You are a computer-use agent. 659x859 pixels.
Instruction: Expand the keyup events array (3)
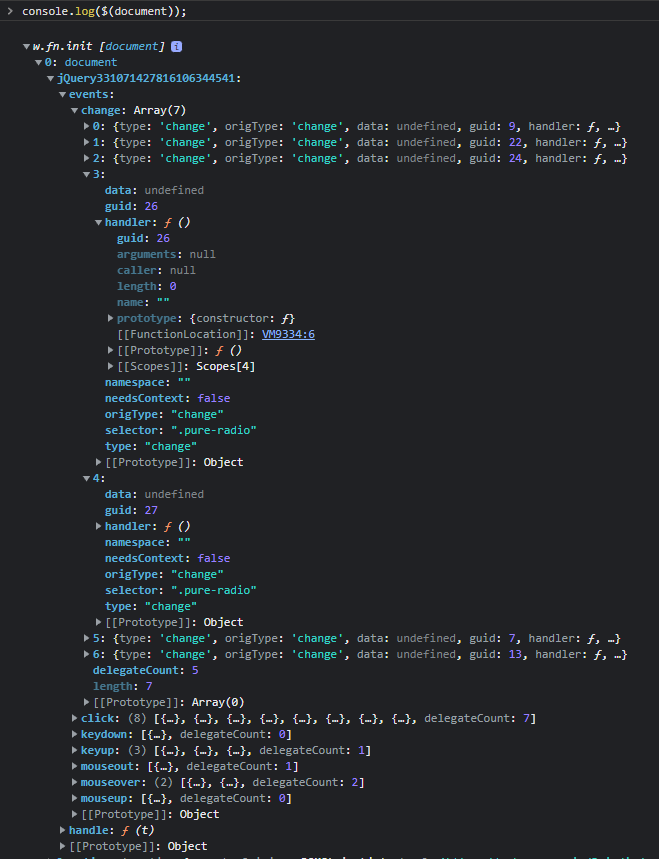[x=75, y=750]
